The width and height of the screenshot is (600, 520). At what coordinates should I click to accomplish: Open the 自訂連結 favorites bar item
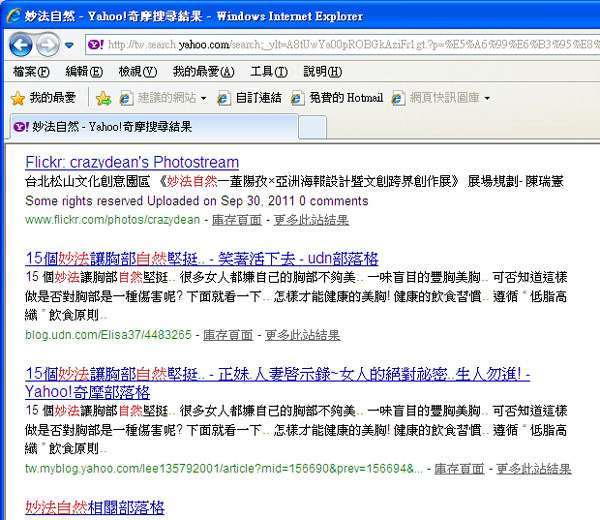click(249, 98)
